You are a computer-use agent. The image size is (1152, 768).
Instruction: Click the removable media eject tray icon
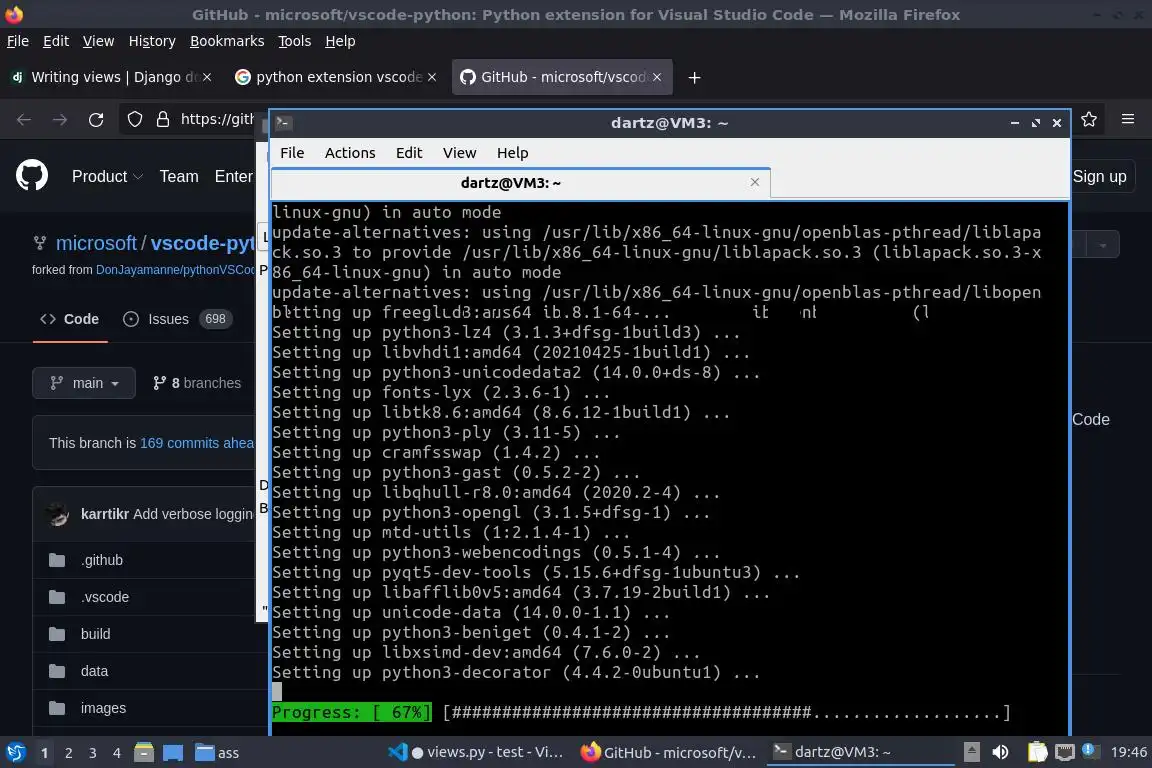[971, 752]
